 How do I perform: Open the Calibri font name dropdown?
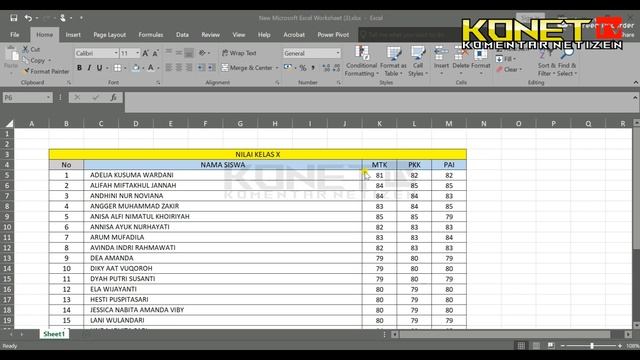[116, 53]
